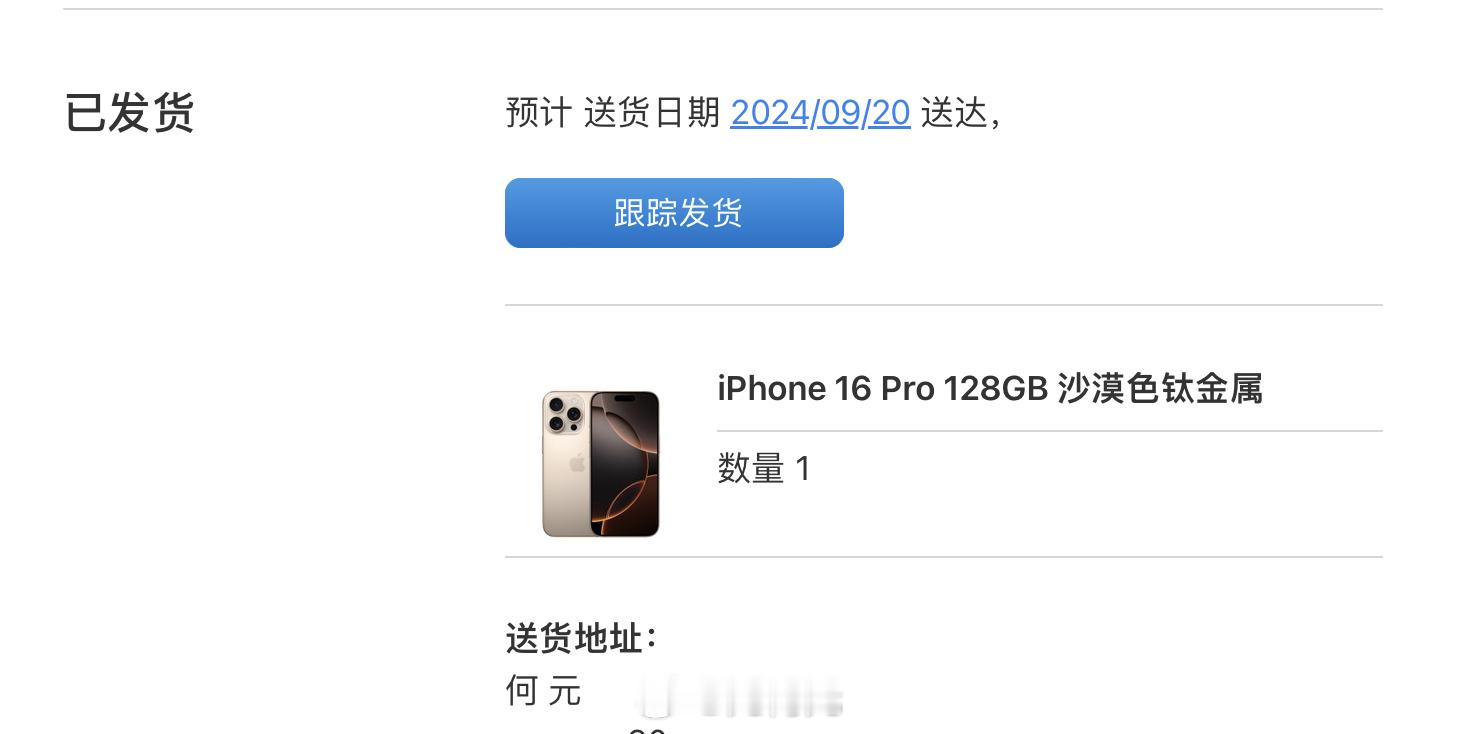The height and width of the screenshot is (734, 1482).
Task: Click the recipient name 何 元
Action: point(544,691)
